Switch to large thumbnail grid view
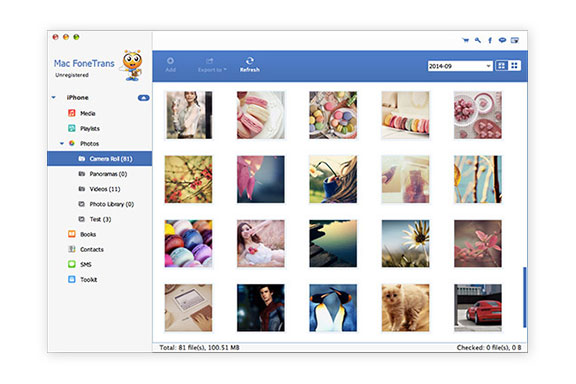This screenshot has width=576, height=384. click(x=501, y=66)
